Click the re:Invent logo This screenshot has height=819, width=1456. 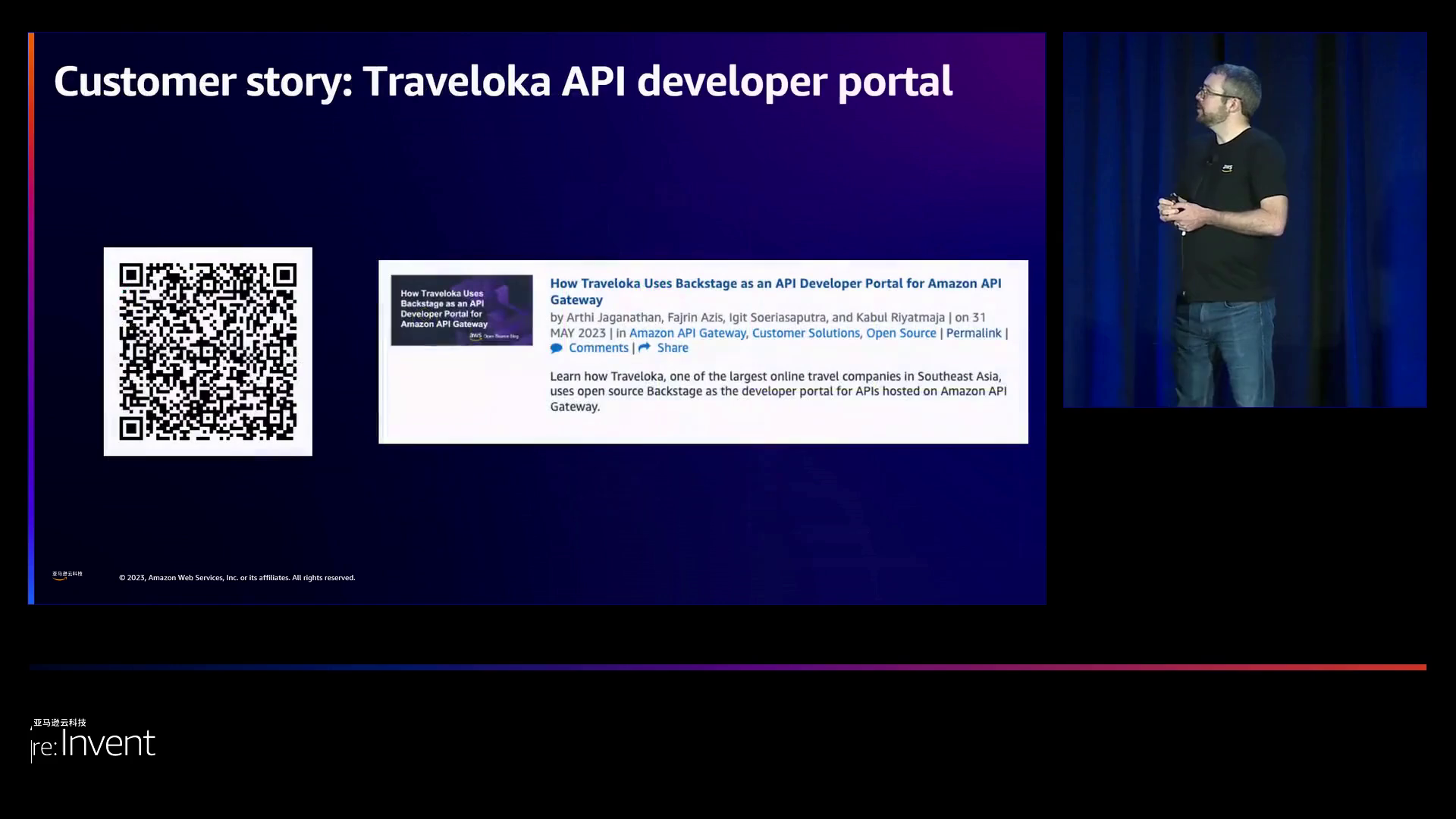point(93,744)
